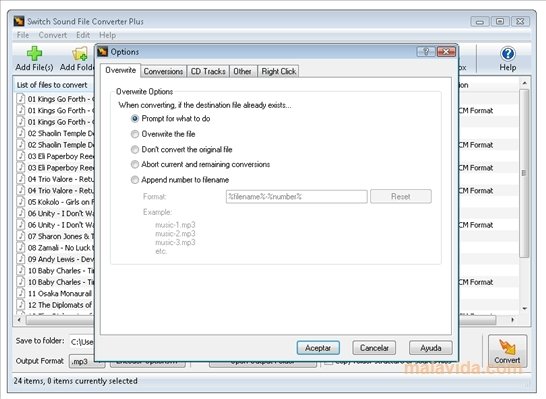Viewport: 546px width, 399px height.
Task: Click the filename Format input field
Action: click(x=297, y=196)
